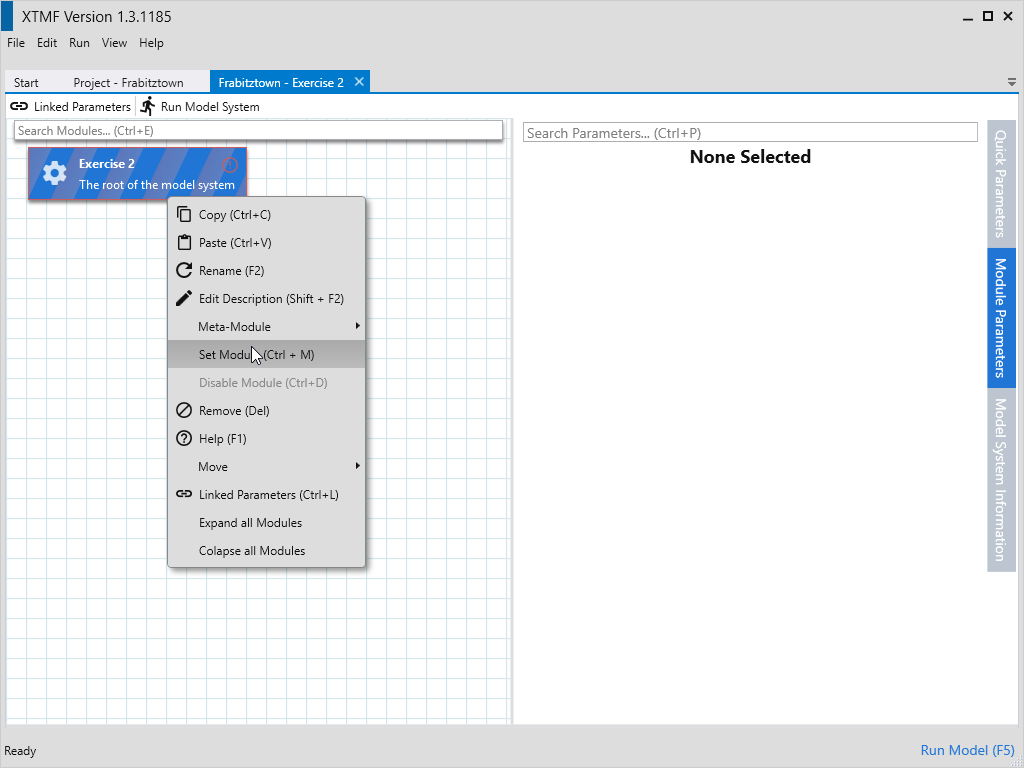Click the gear icon on Exercise 2 module
Image resolution: width=1024 pixels, height=768 pixels.
tap(54, 174)
